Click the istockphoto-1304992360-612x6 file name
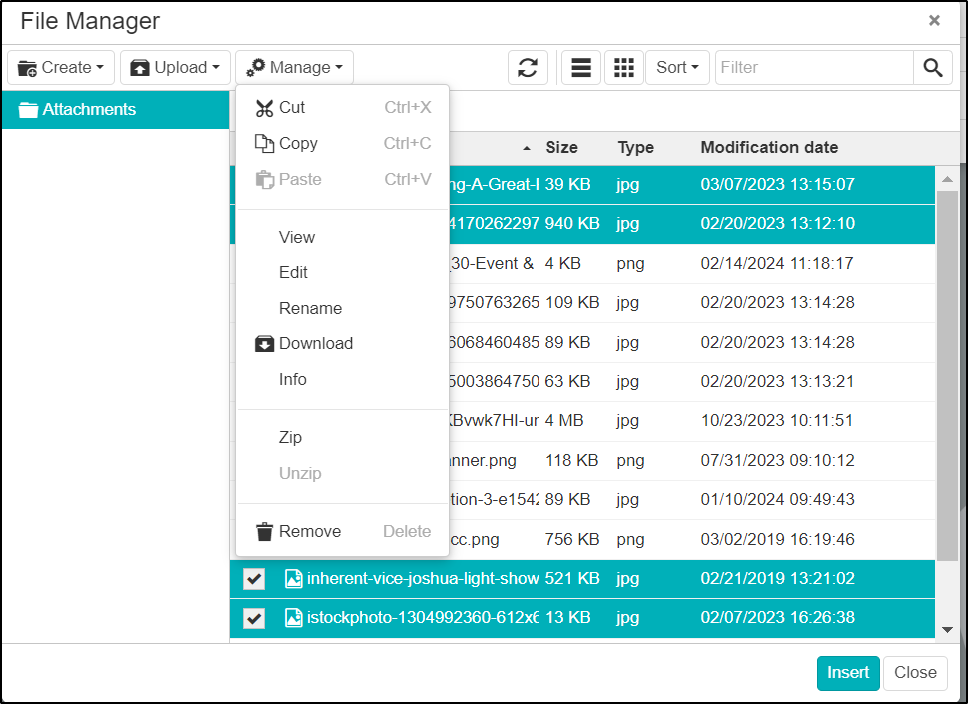Image resolution: width=968 pixels, height=704 pixels. coord(423,618)
